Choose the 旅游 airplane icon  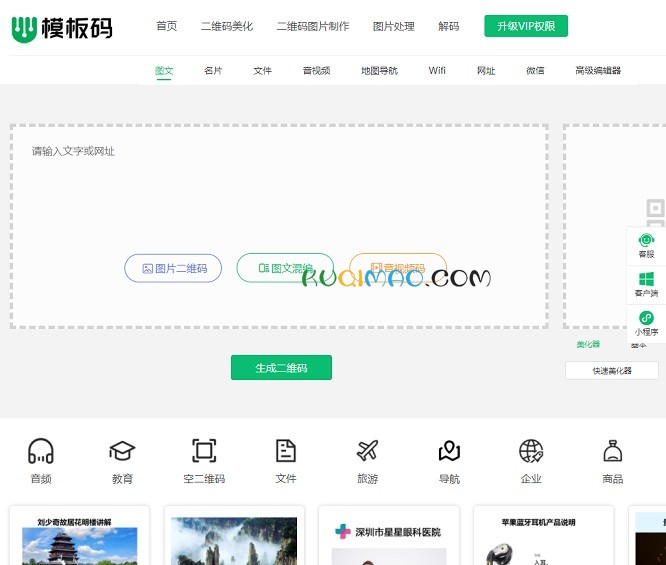pos(367,451)
